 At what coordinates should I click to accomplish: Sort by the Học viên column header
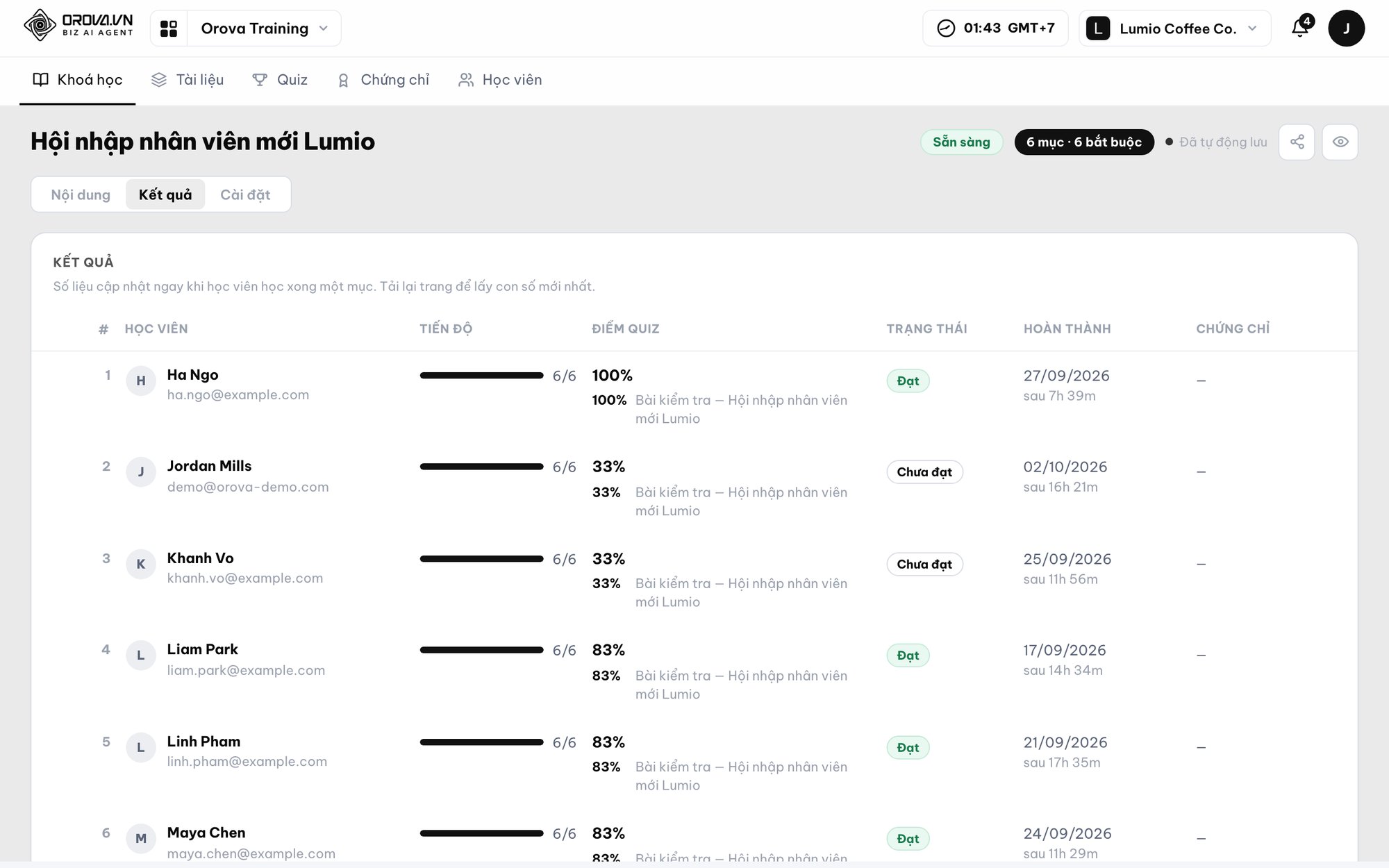click(x=156, y=328)
